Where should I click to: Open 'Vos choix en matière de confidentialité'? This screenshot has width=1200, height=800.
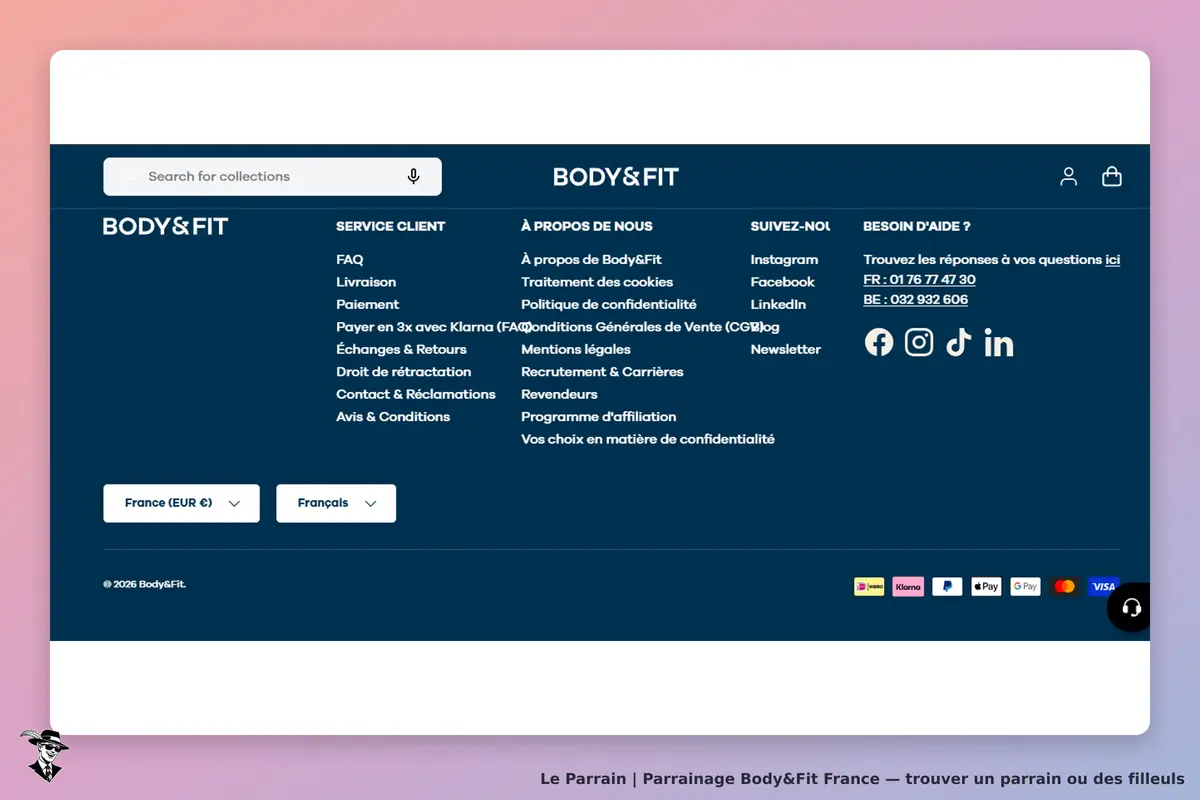click(x=648, y=440)
